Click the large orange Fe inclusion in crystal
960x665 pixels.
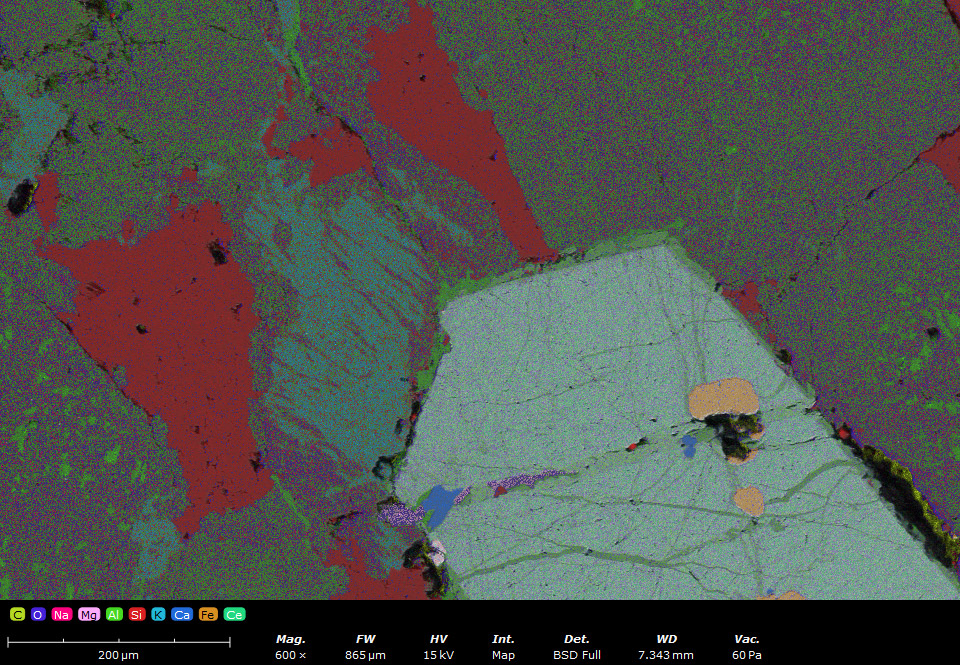[x=724, y=398]
